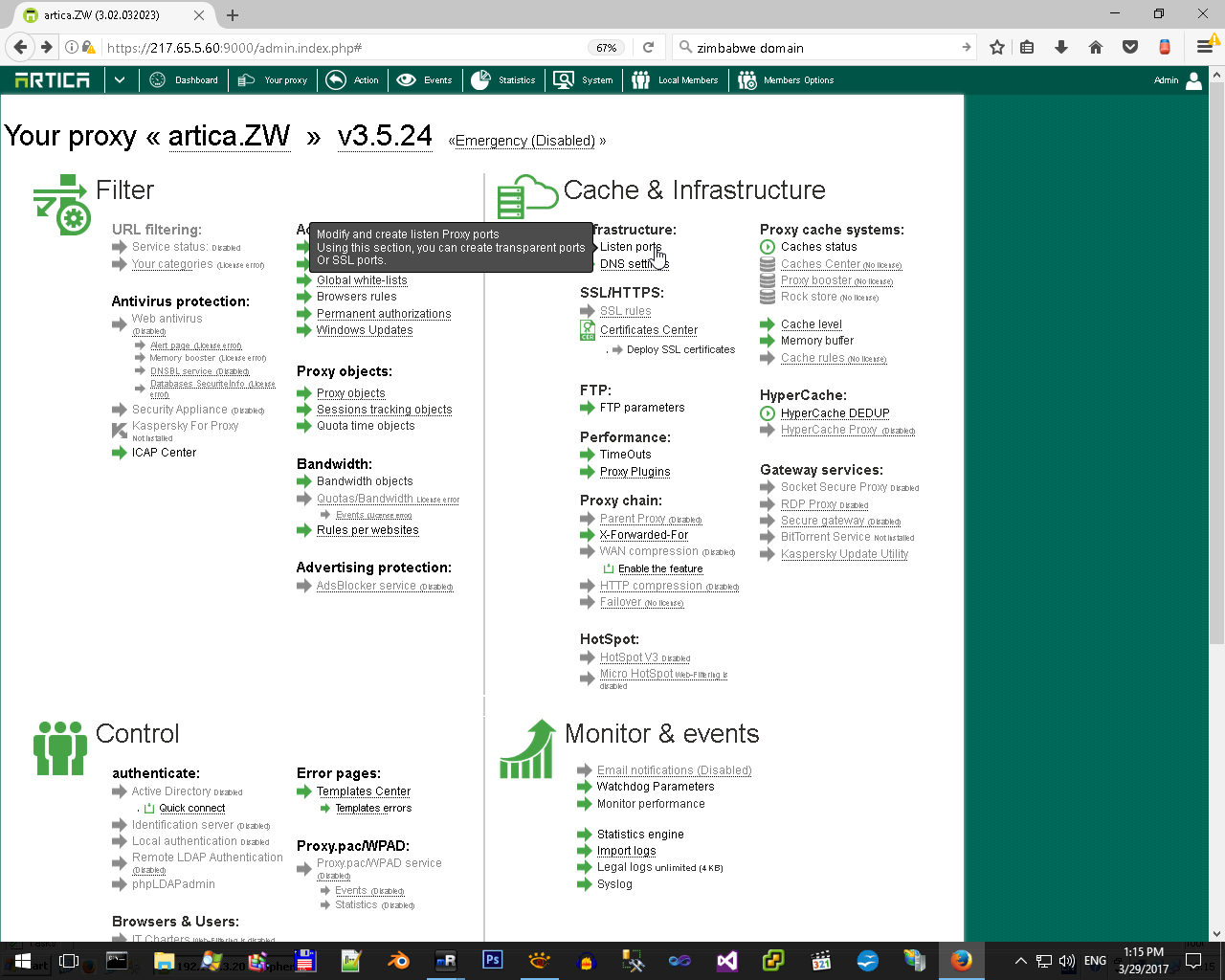
Task: Open Photoshop from the taskbar
Action: [x=493, y=960]
